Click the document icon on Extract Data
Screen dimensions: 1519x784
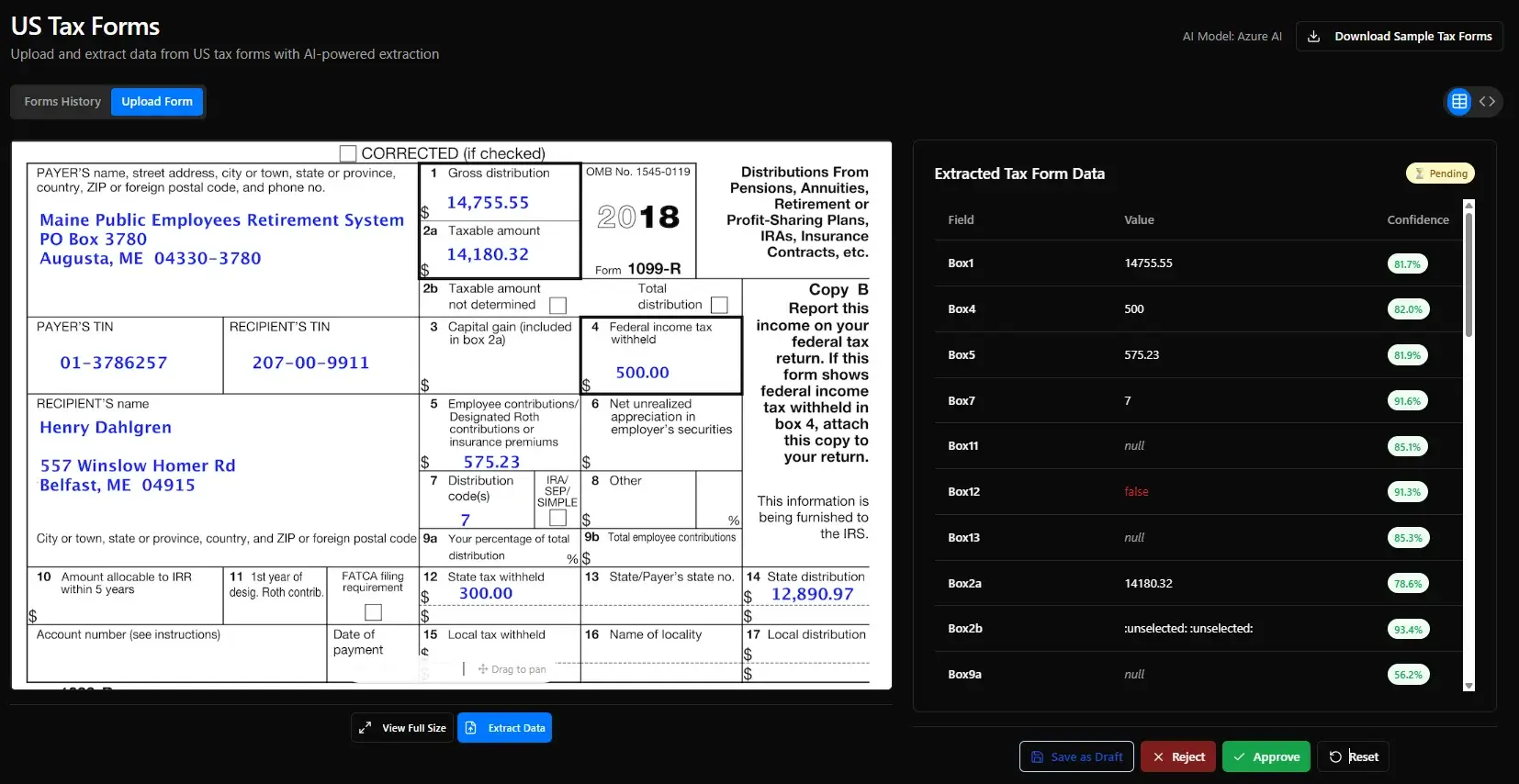point(471,728)
